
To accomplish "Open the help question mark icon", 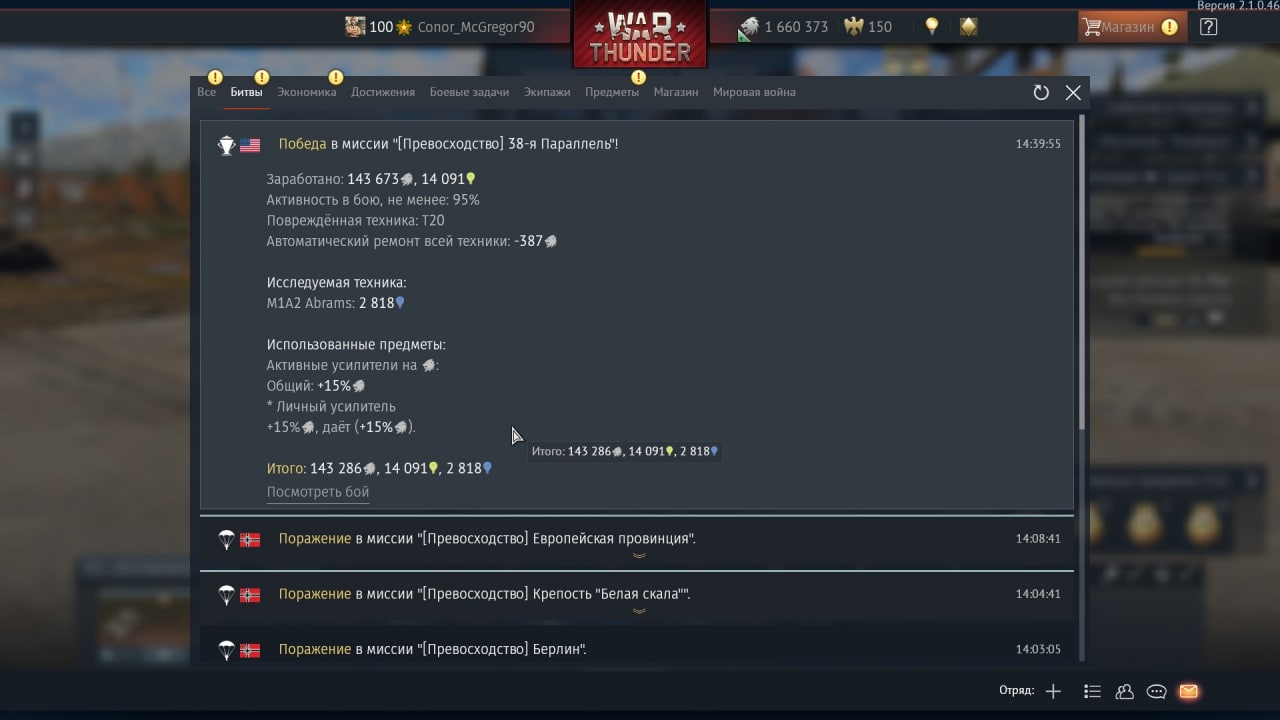I will (1208, 27).
